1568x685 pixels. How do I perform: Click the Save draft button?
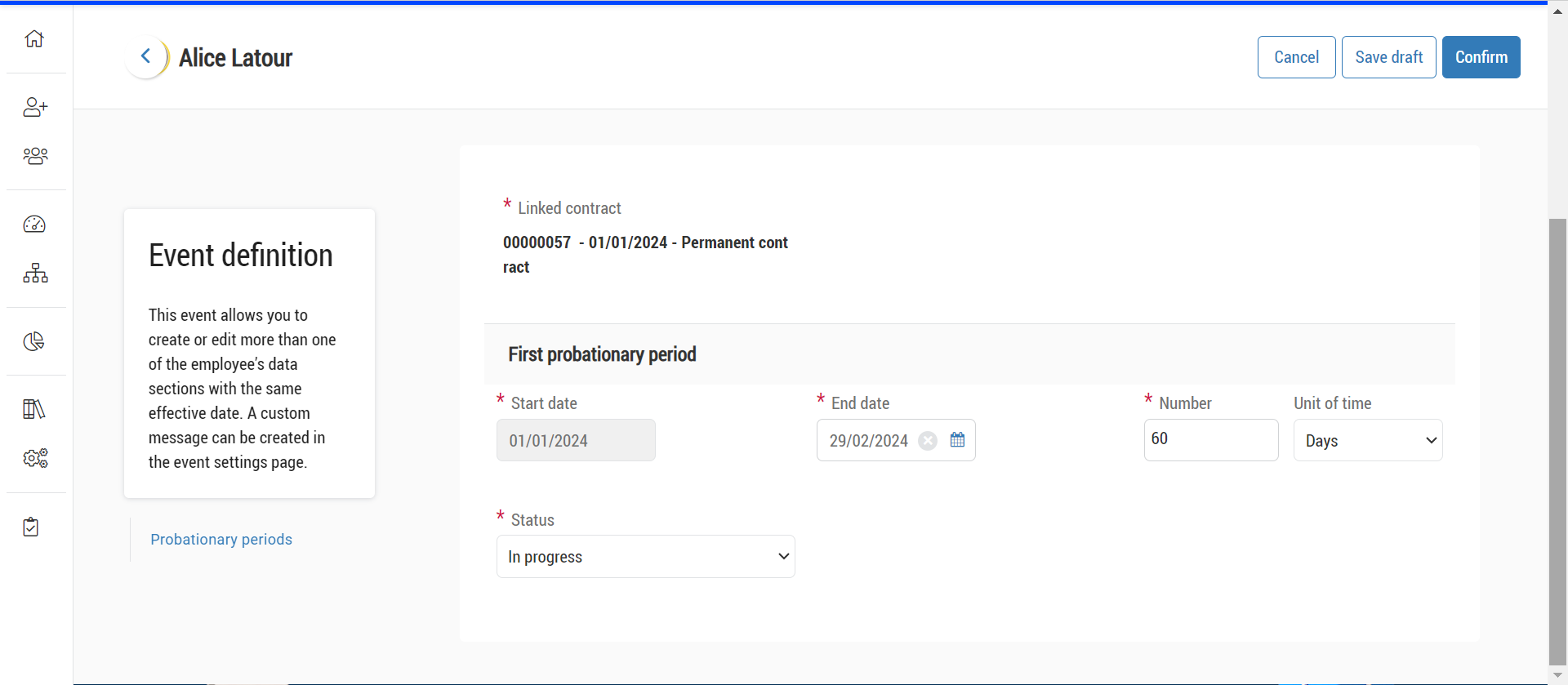pyautogui.click(x=1388, y=57)
